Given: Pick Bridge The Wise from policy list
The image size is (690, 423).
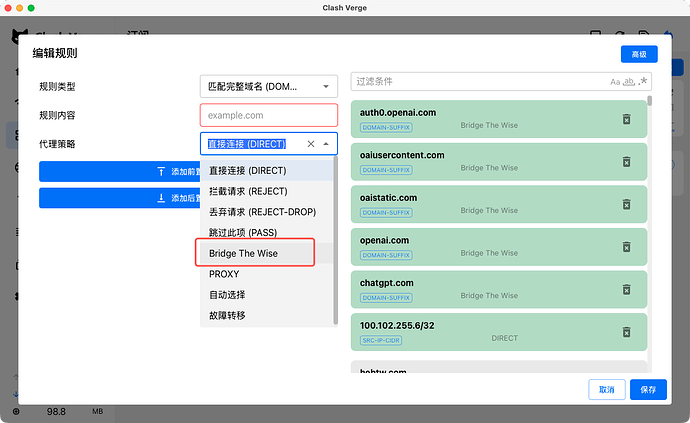Looking at the screenshot, I should point(267,253).
